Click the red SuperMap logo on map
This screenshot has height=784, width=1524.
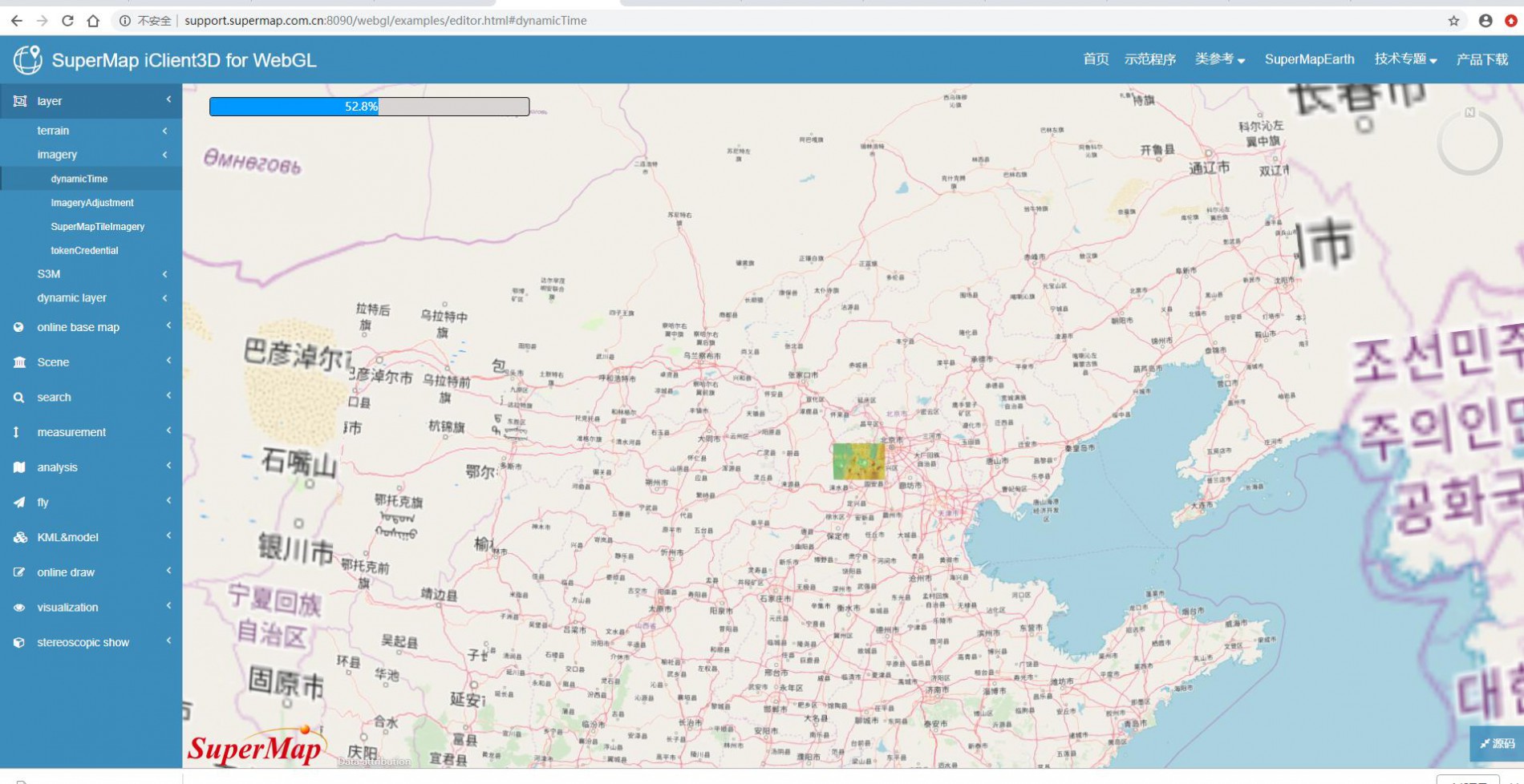point(256,746)
